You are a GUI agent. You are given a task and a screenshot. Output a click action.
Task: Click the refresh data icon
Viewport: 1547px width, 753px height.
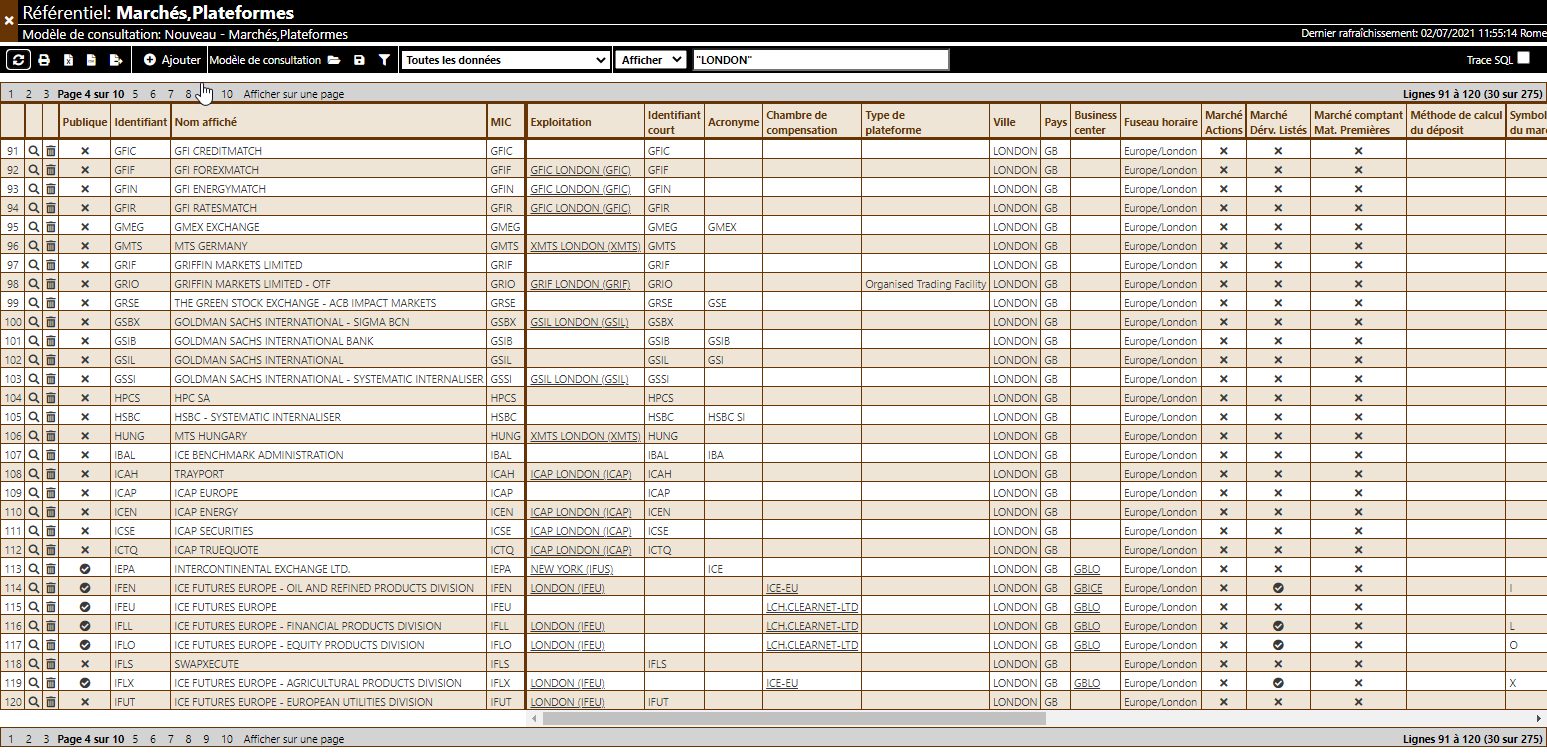[x=18, y=60]
